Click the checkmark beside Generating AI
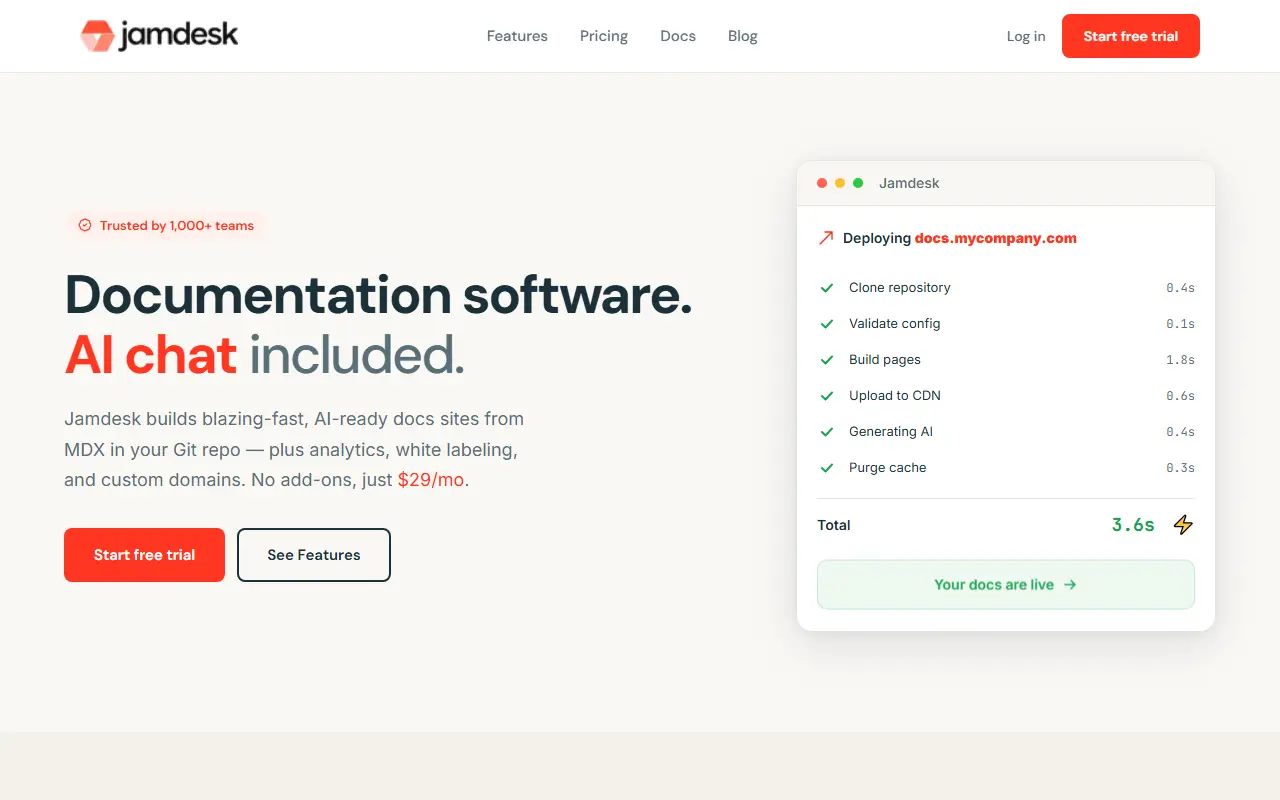The height and width of the screenshot is (800, 1280). 827,432
